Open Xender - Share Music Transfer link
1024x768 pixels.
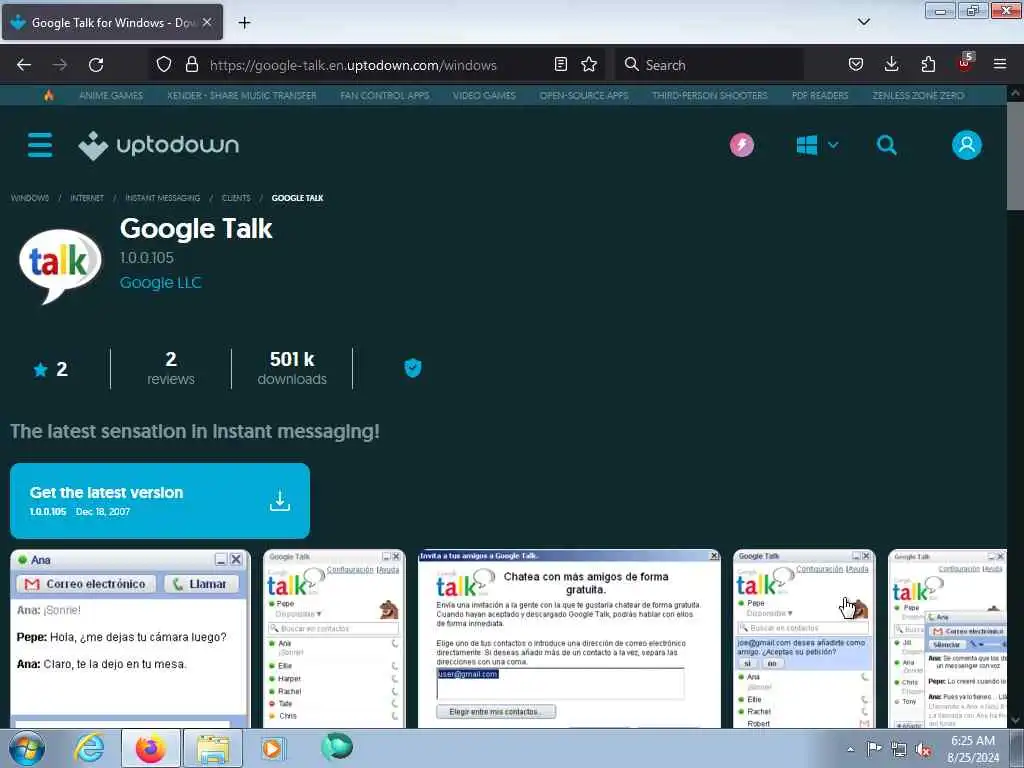click(x=242, y=95)
